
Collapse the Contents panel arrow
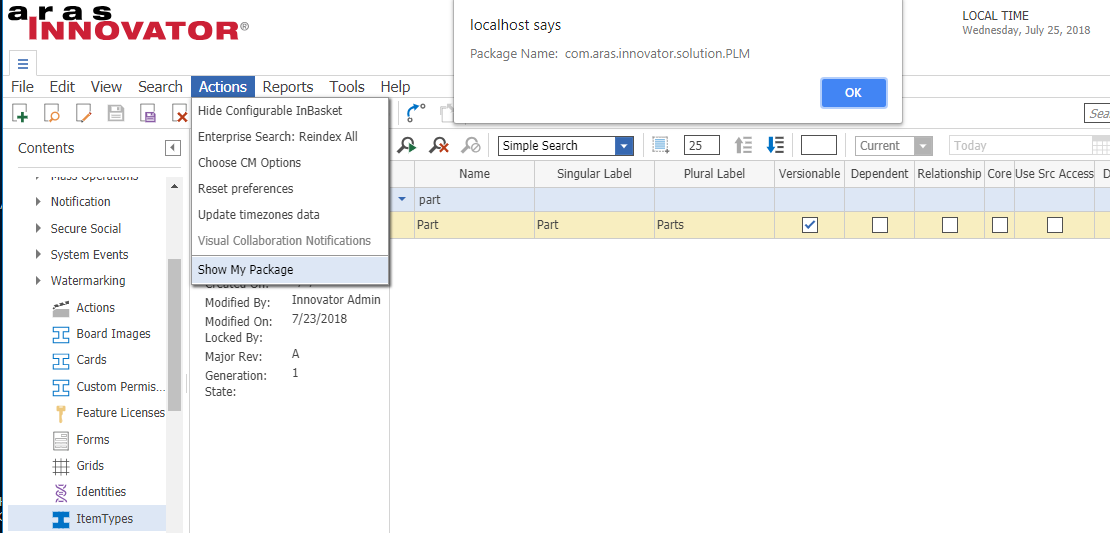173,148
